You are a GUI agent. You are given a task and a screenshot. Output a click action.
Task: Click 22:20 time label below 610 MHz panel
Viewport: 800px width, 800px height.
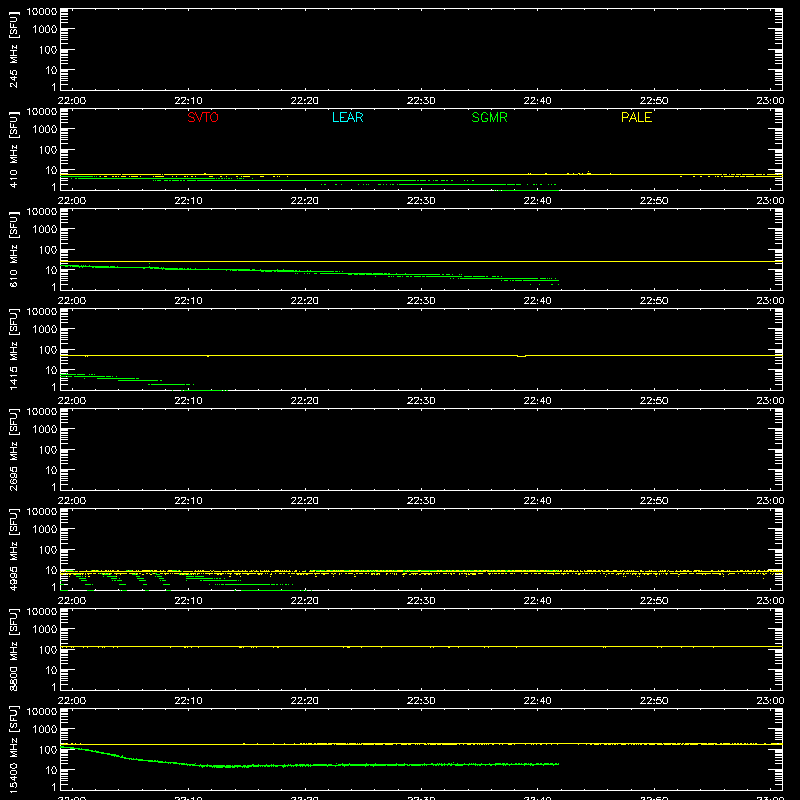tap(305, 301)
